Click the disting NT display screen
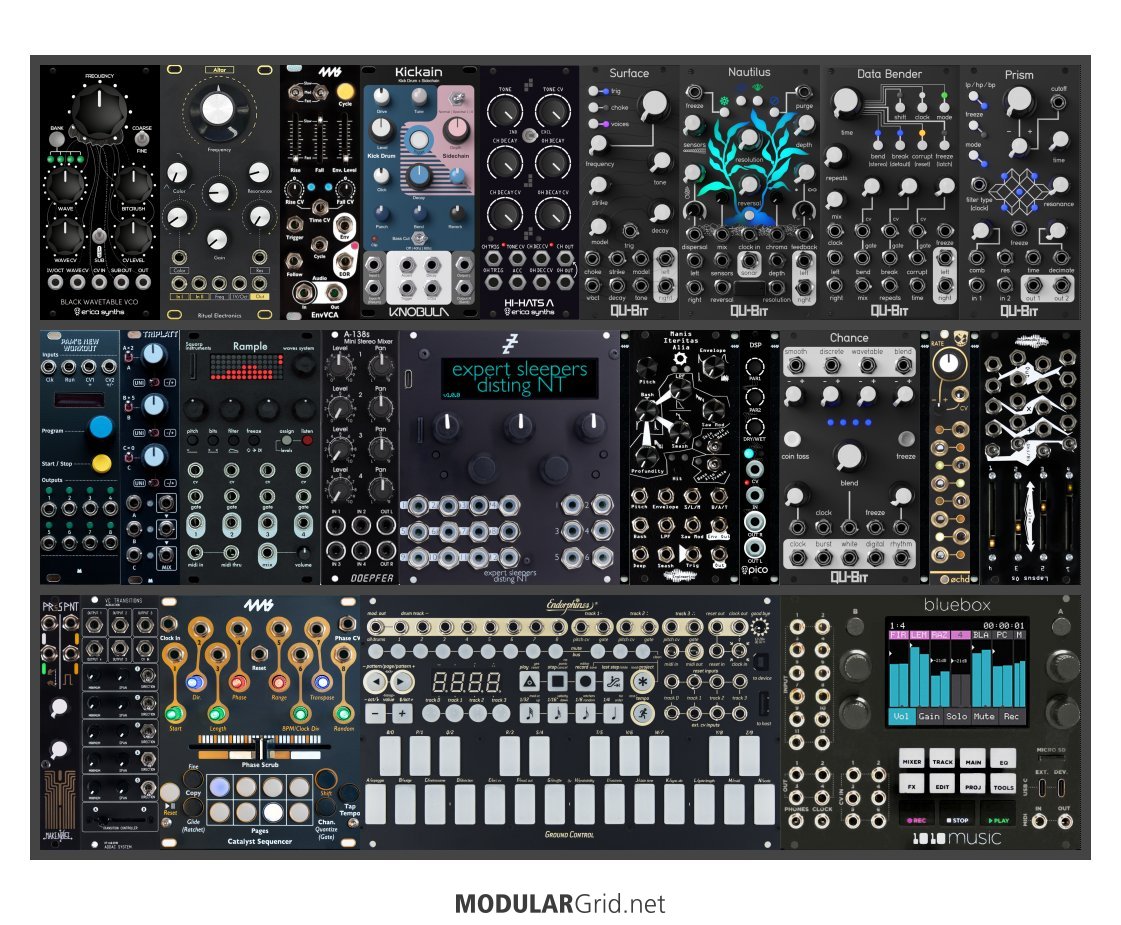 point(519,377)
